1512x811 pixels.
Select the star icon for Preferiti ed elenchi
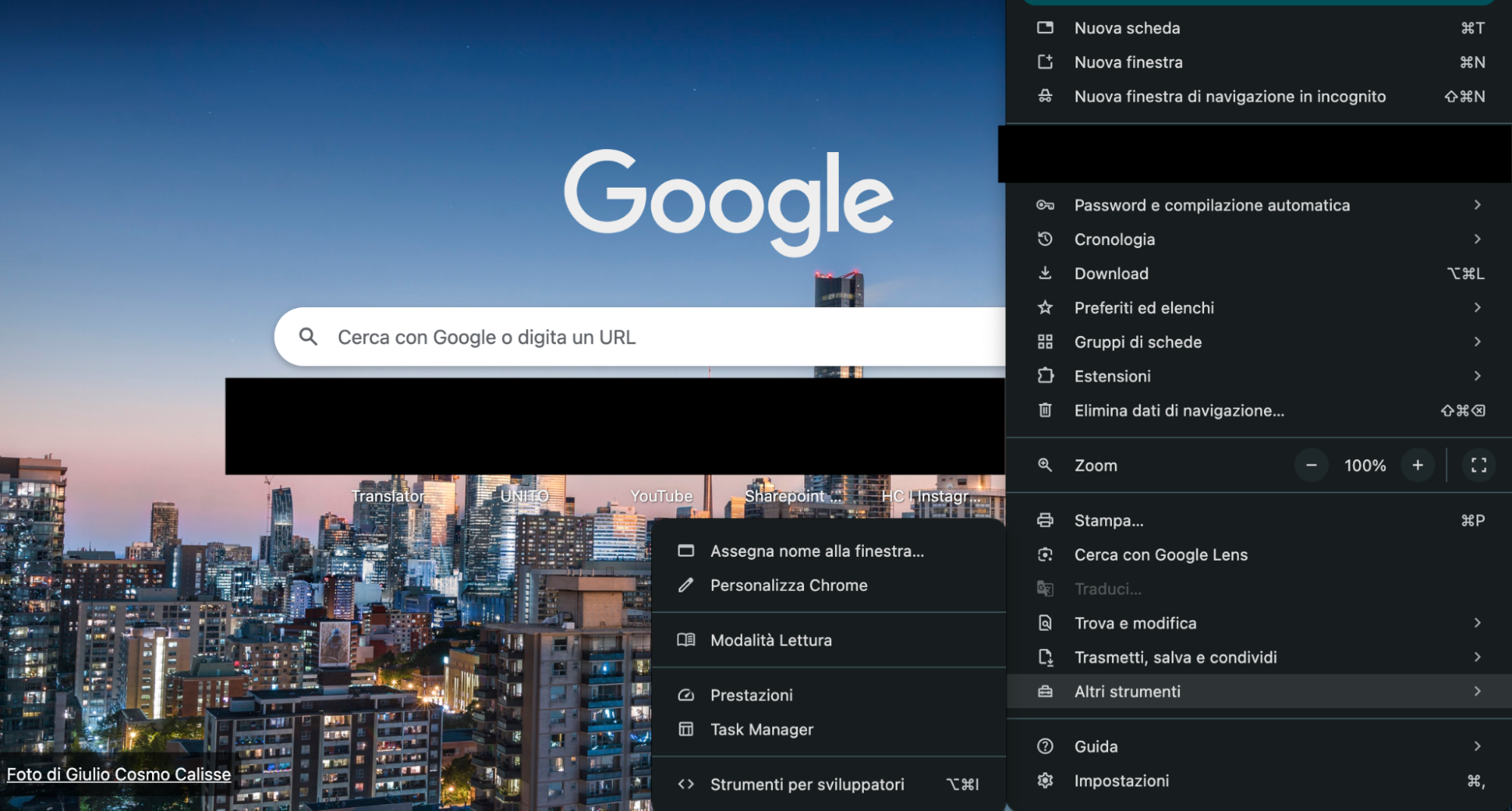(x=1046, y=307)
